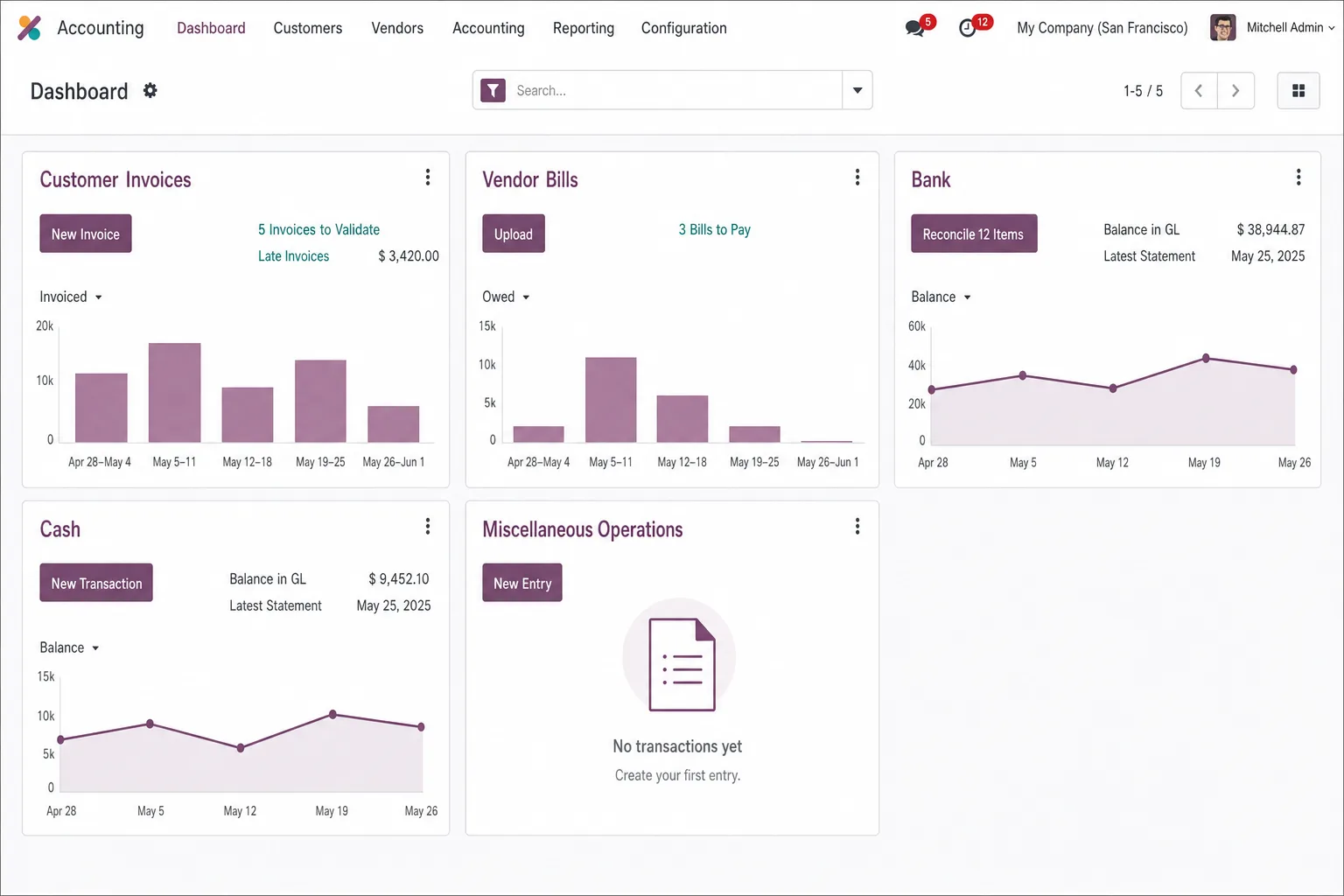
Task: Open the Cash Balance graph dropdown
Action: 69,647
